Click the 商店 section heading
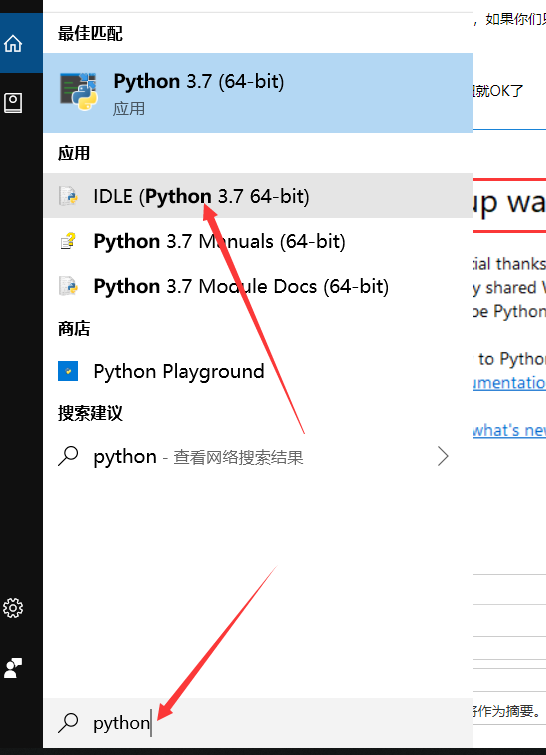Screen dimensions: 546x755 click(74, 329)
